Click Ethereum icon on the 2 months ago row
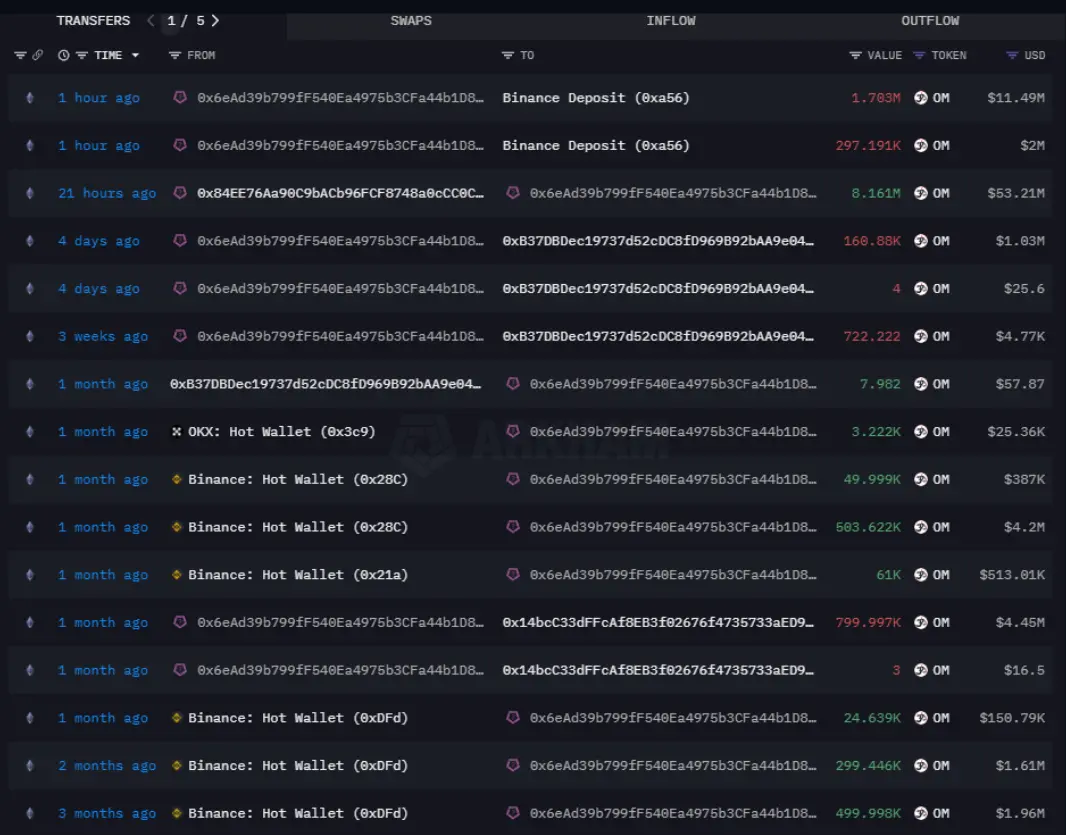Screen dimensions: 1066x835 pos(30,766)
